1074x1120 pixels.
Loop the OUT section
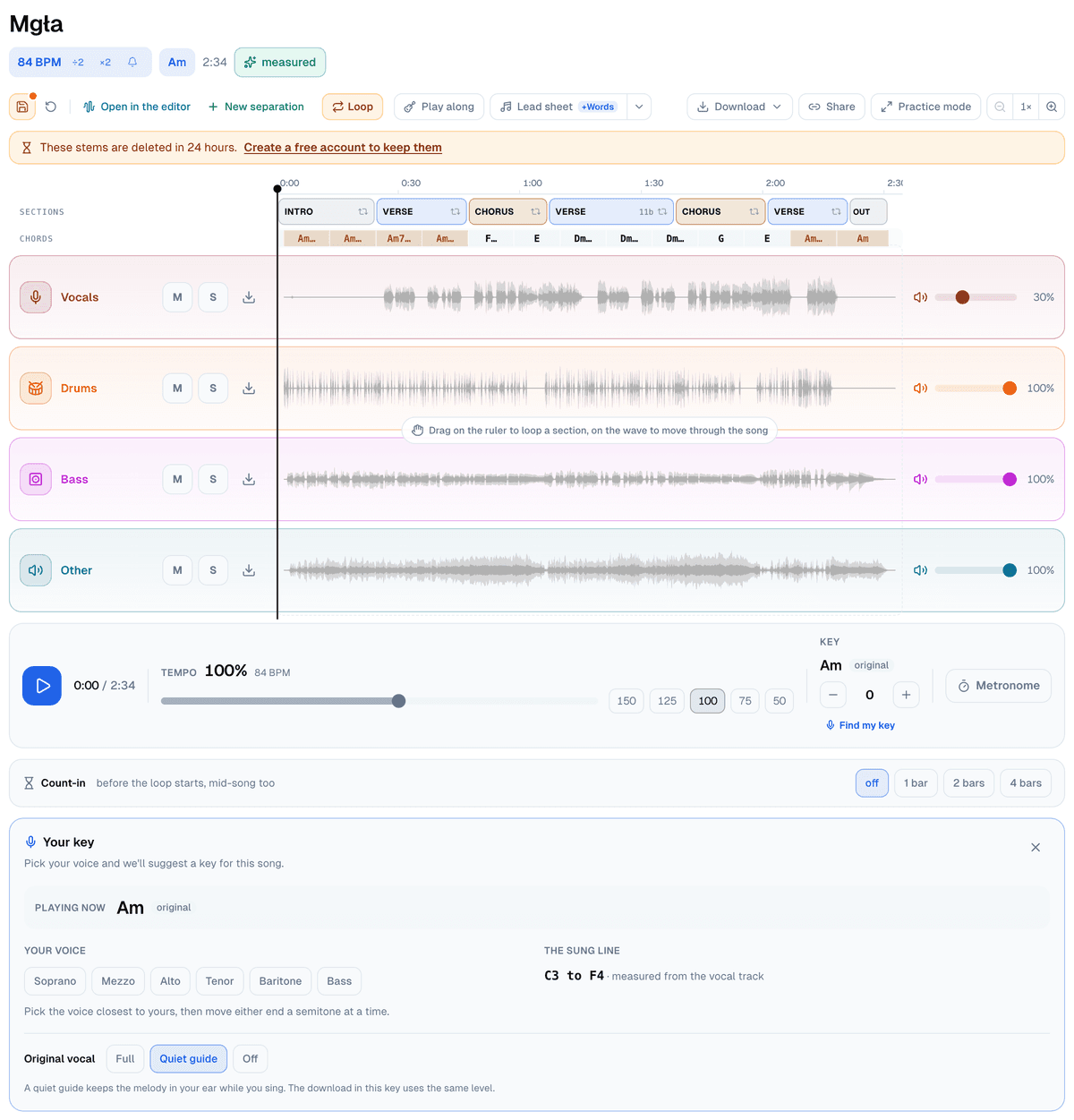click(868, 212)
